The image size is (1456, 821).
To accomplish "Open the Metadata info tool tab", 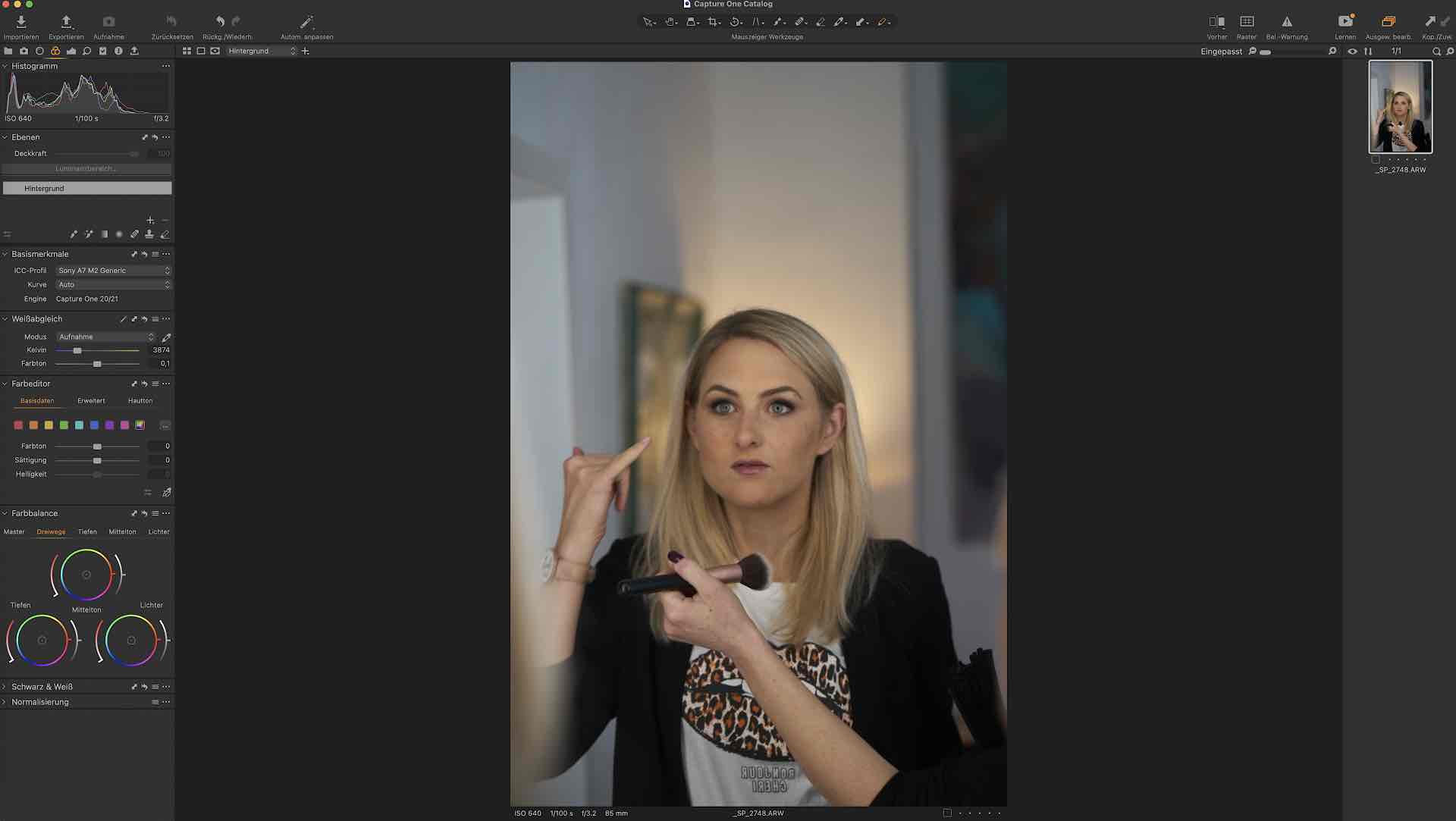I will (x=118, y=51).
